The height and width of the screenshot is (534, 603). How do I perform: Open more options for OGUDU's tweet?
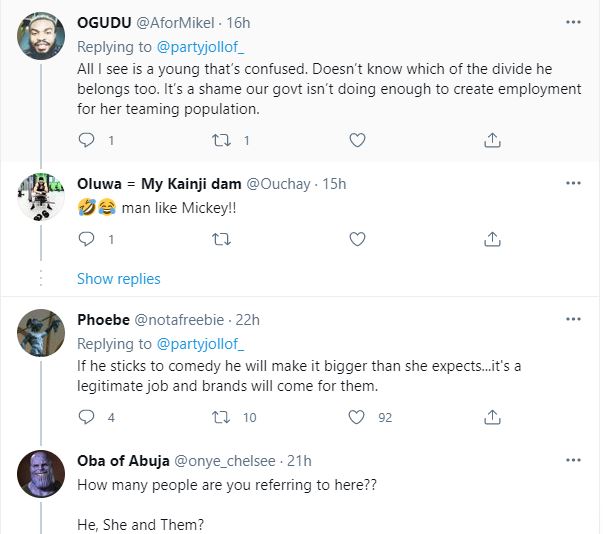573,21
